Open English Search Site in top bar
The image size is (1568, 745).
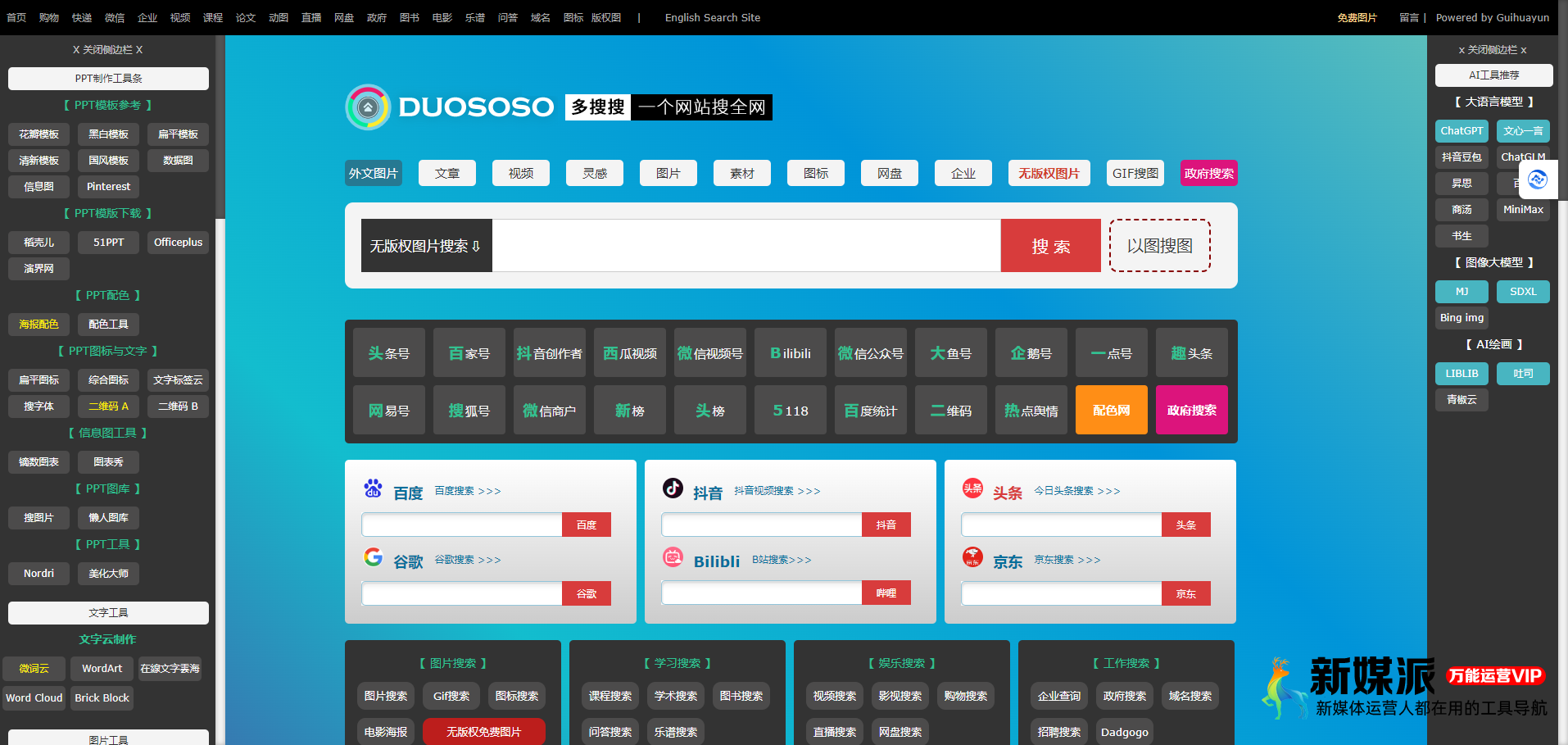coord(713,17)
